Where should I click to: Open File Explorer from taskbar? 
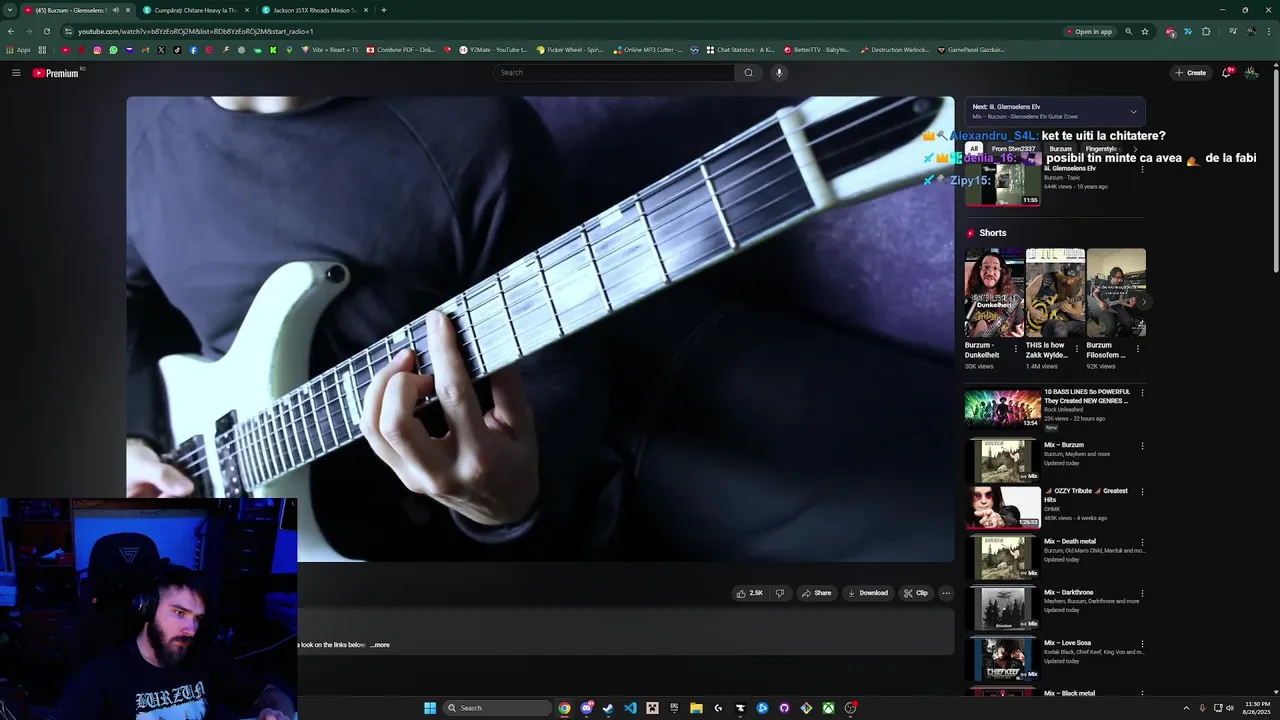pos(696,708)
